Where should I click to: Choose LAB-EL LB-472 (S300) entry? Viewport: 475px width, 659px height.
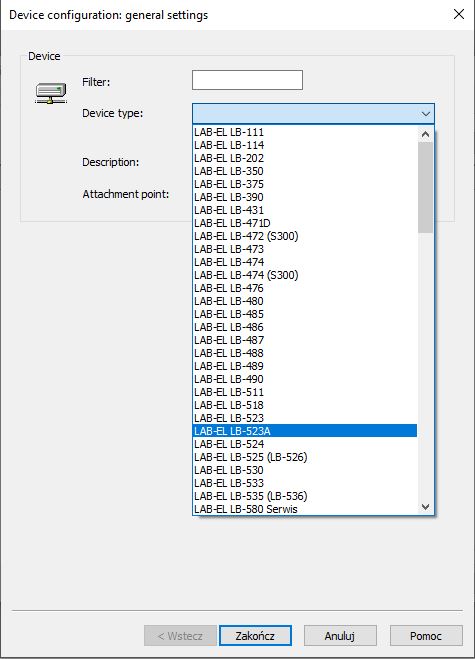305,236
